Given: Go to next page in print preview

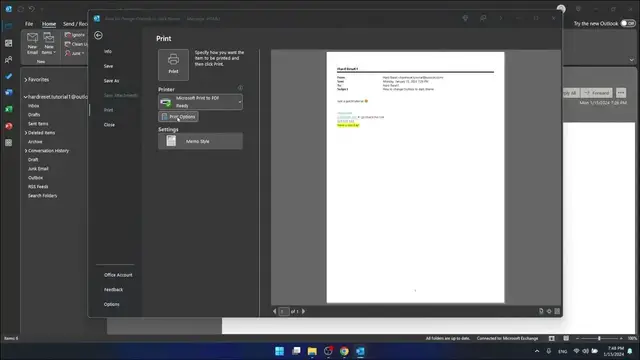Looking at the screenshot, I should coord(303,311).
